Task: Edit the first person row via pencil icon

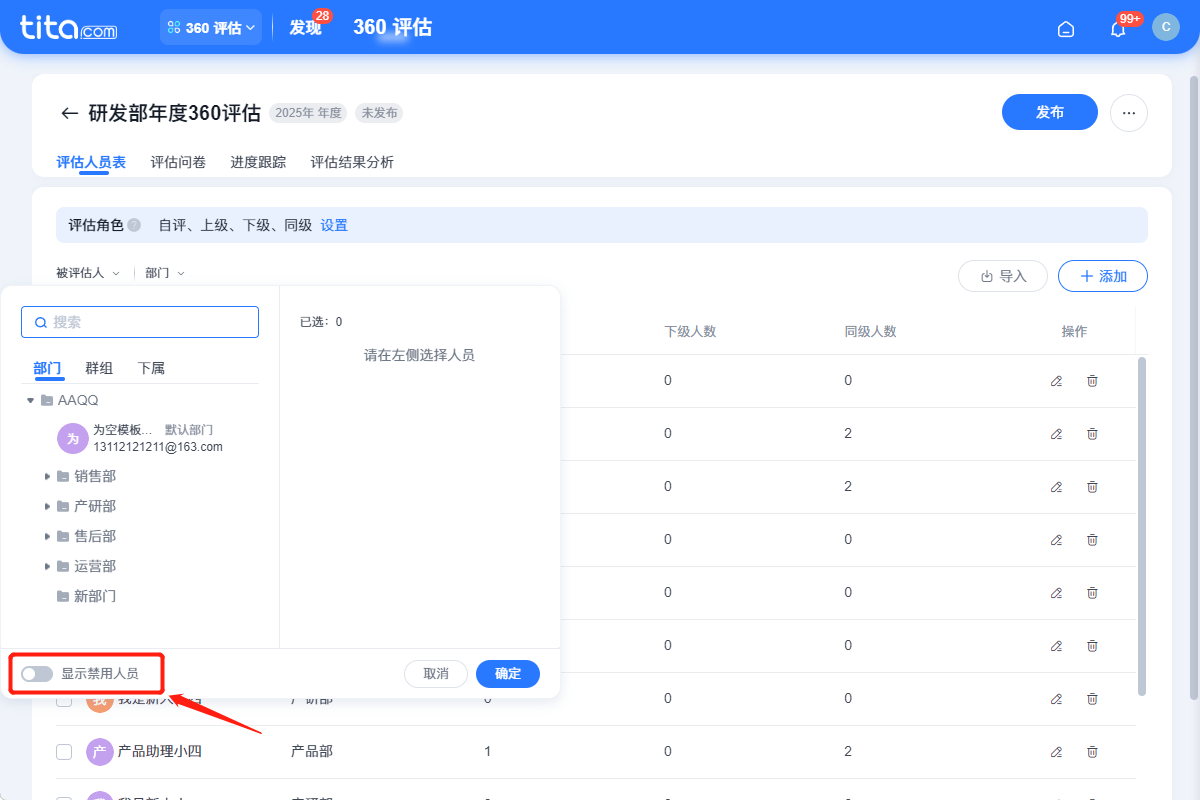Action: point(1056,381)
